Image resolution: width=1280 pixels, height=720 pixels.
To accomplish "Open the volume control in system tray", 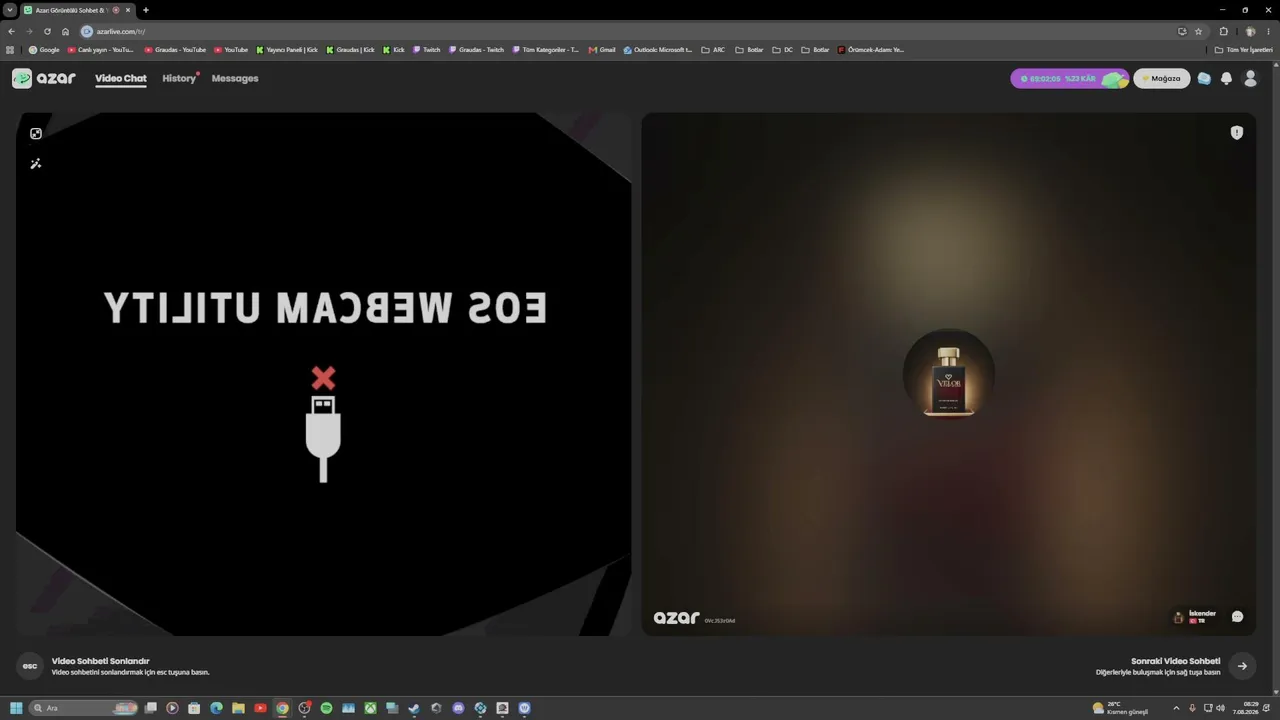I will (1220, 708).
